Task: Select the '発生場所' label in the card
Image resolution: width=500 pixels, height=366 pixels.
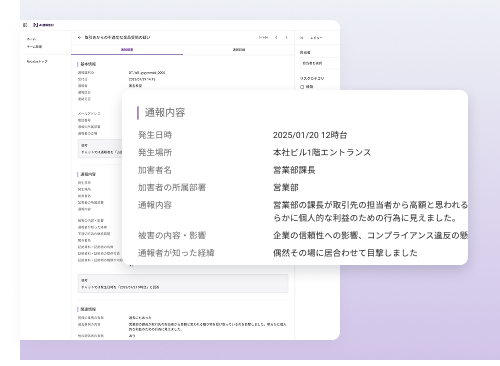Action: coord(155,152)
